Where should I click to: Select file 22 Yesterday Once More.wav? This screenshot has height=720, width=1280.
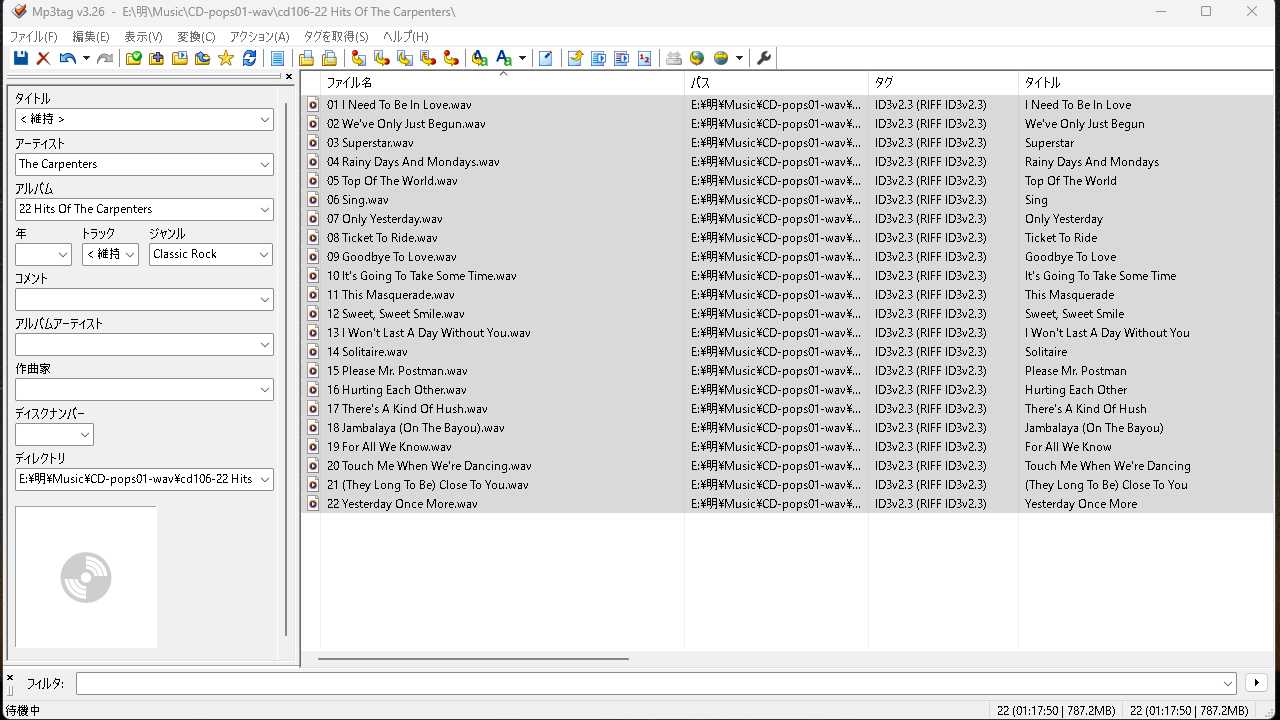coord(402,504)
